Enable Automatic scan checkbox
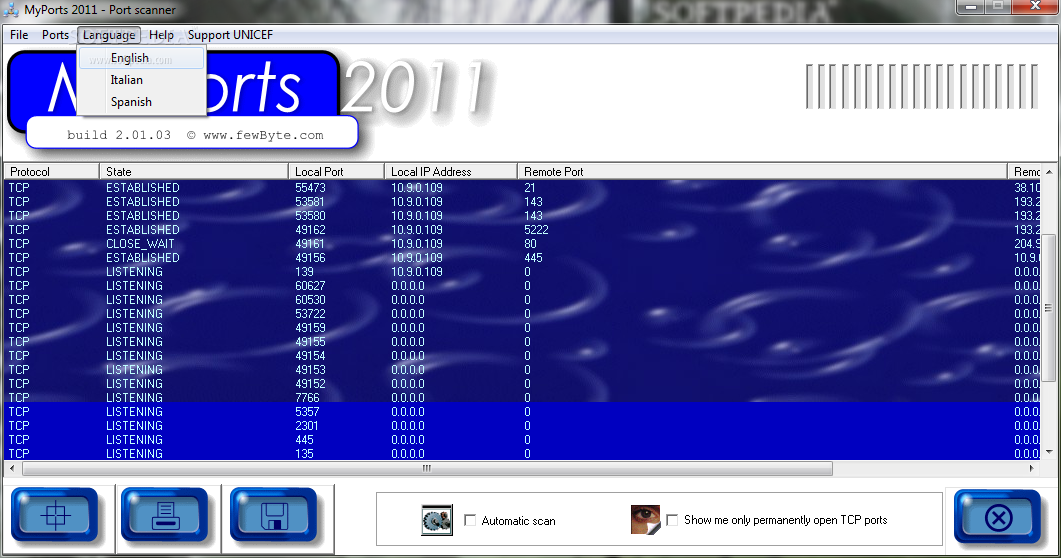The width and height of the screenshot is (1061, 558). [470, 520]
